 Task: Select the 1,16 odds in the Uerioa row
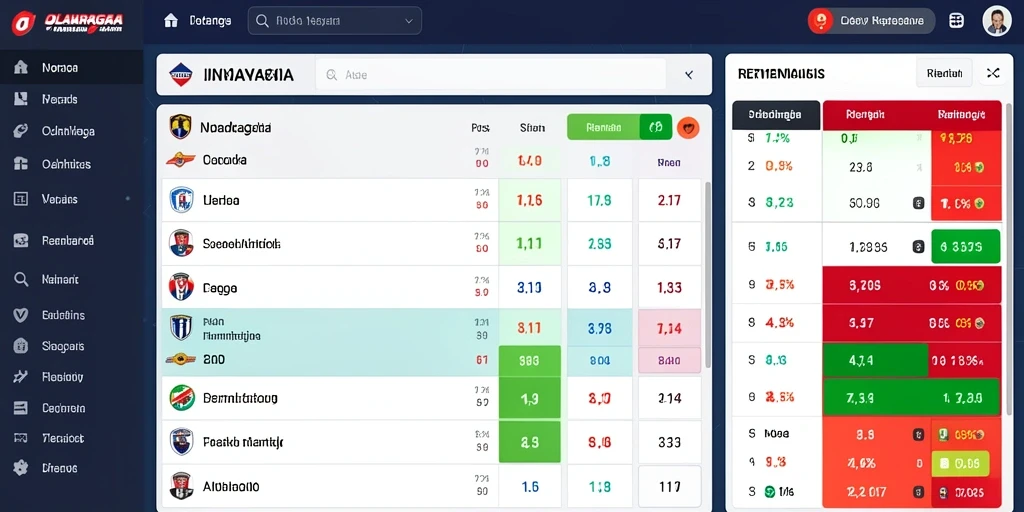click(x=530, y=200)
